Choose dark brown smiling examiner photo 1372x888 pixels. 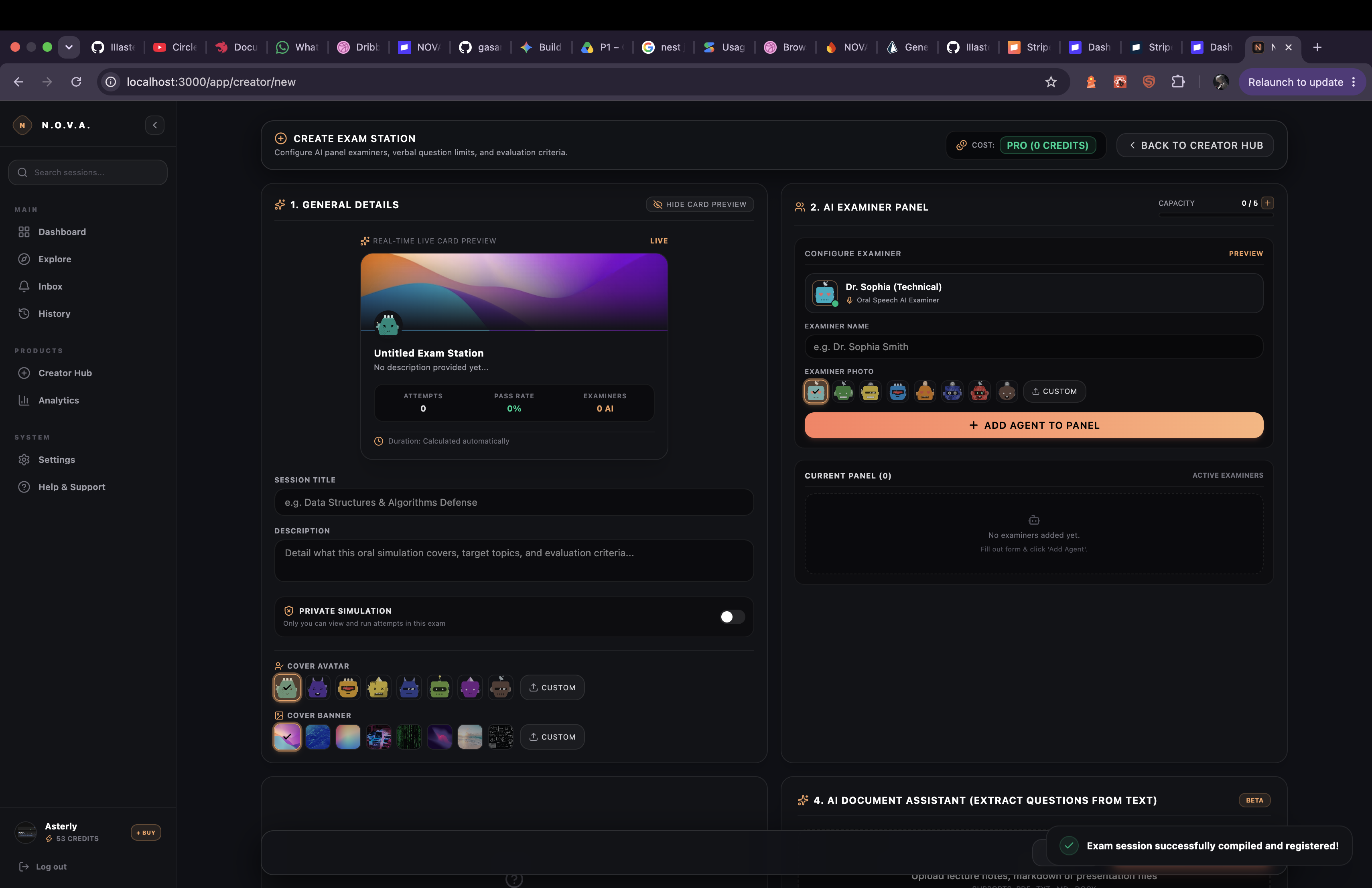click(x=1007, y=392)
